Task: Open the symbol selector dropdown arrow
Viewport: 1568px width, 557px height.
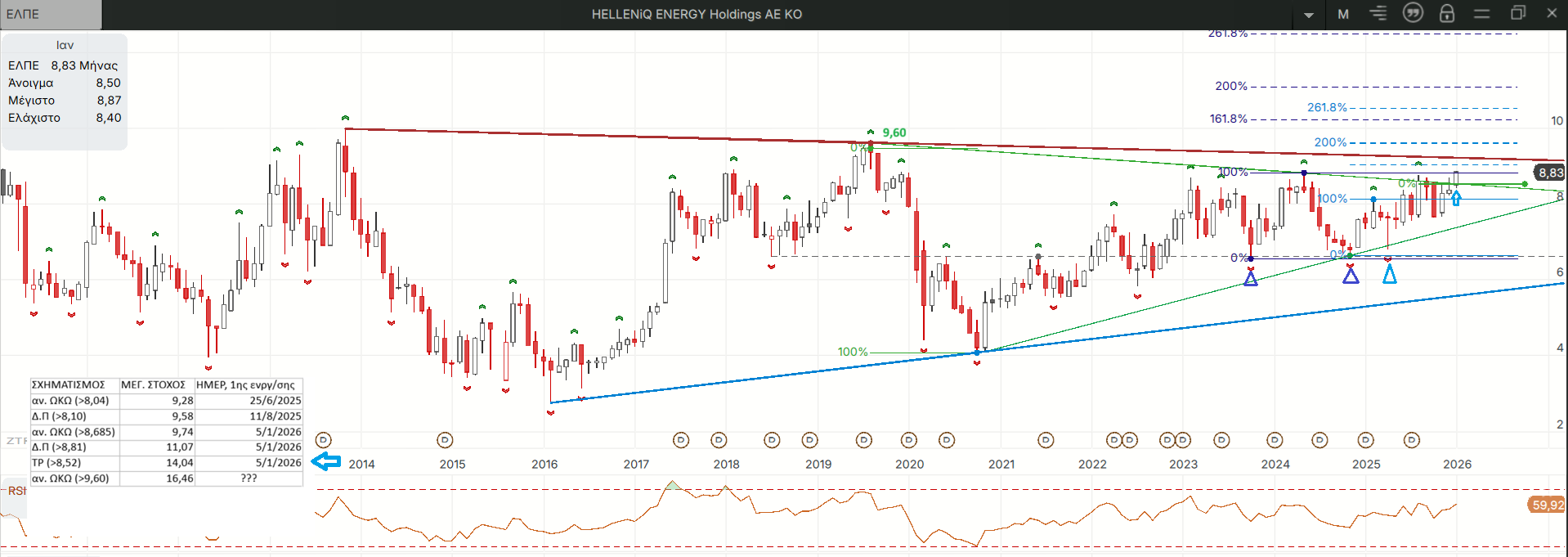Action: click(x=1309, y=15)
